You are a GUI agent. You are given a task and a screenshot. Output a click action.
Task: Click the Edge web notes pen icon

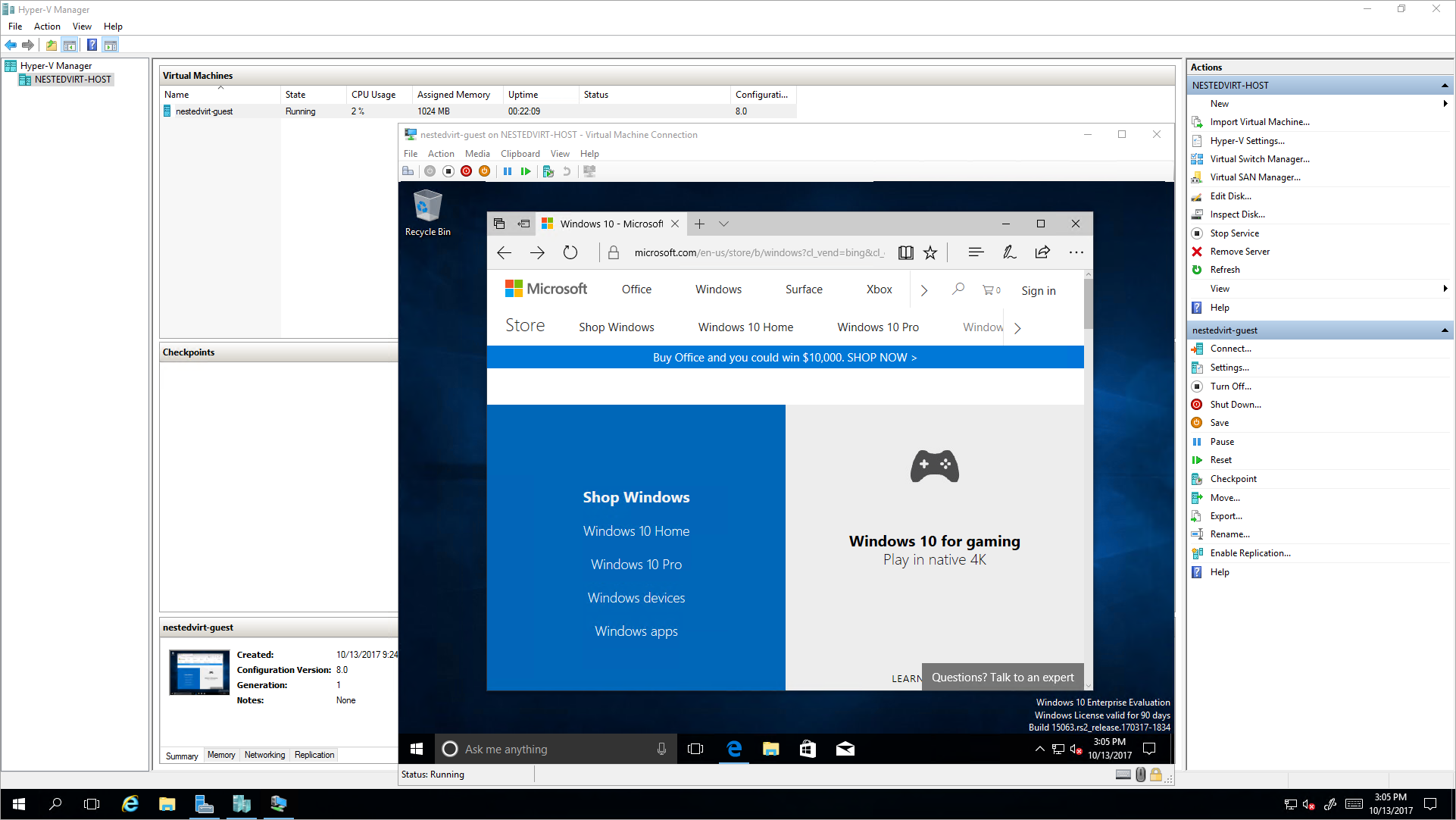pyautogui.click(x=1009, y=252)
